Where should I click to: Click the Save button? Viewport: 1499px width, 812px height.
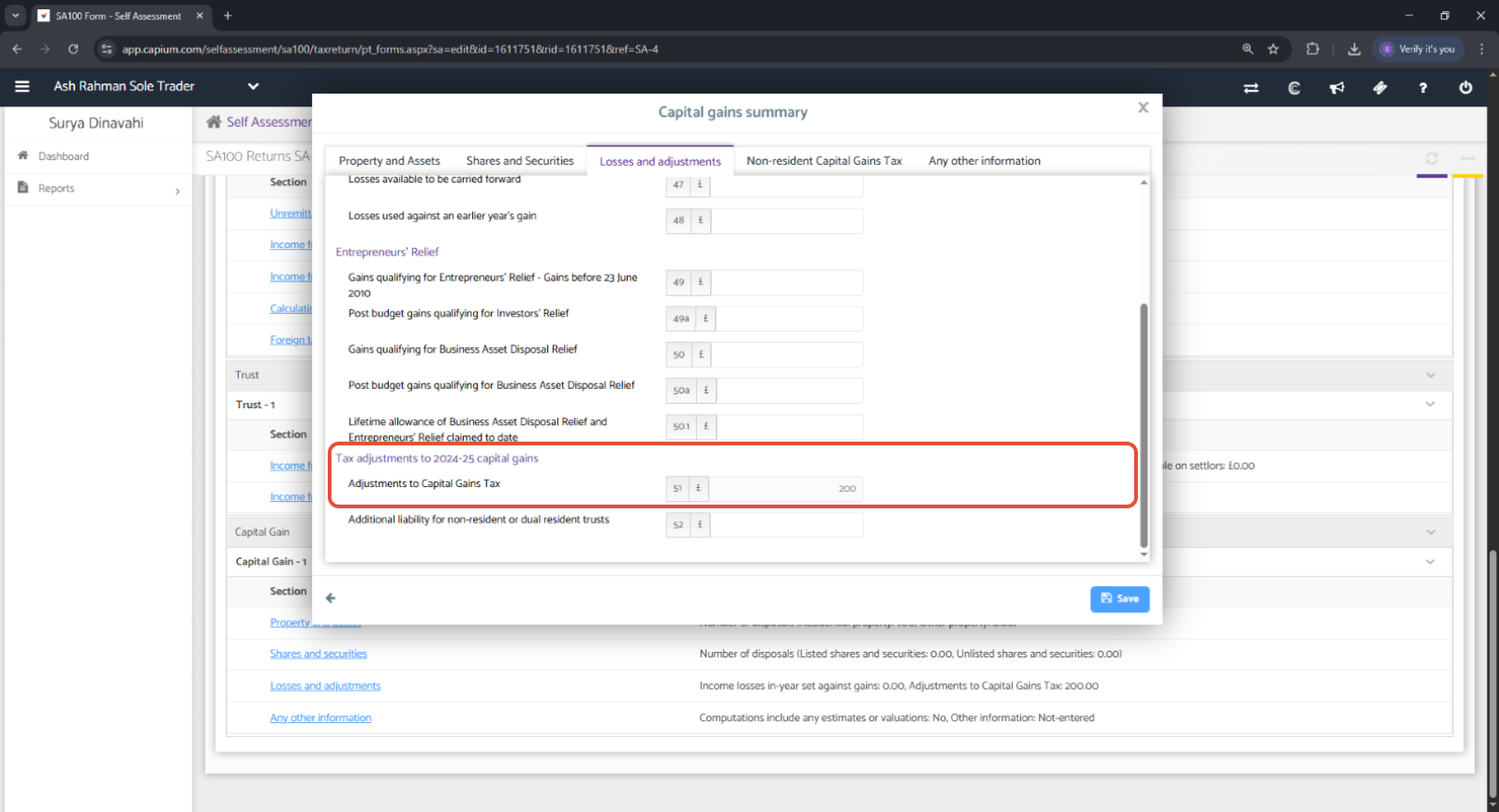[x=1119, y=599]
